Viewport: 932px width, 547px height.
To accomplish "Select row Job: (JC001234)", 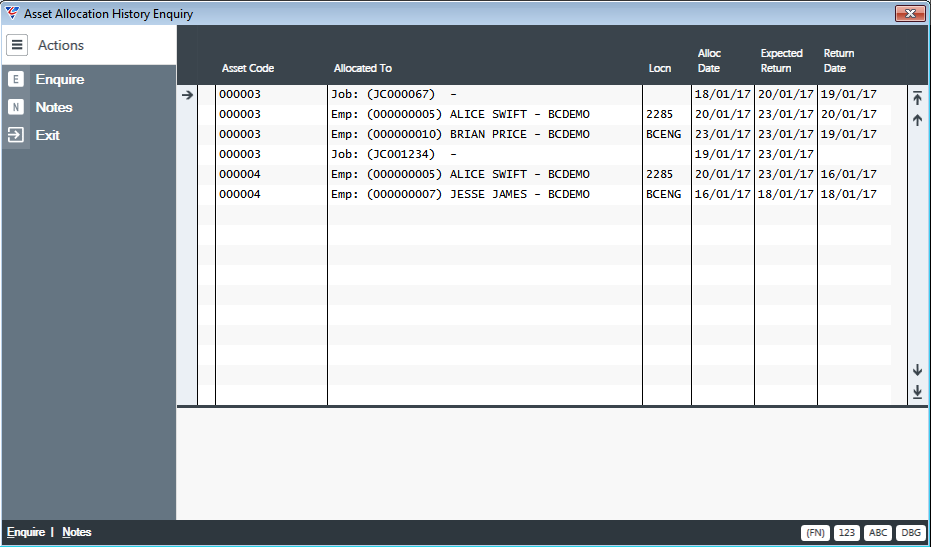I will tap(544, 154).
